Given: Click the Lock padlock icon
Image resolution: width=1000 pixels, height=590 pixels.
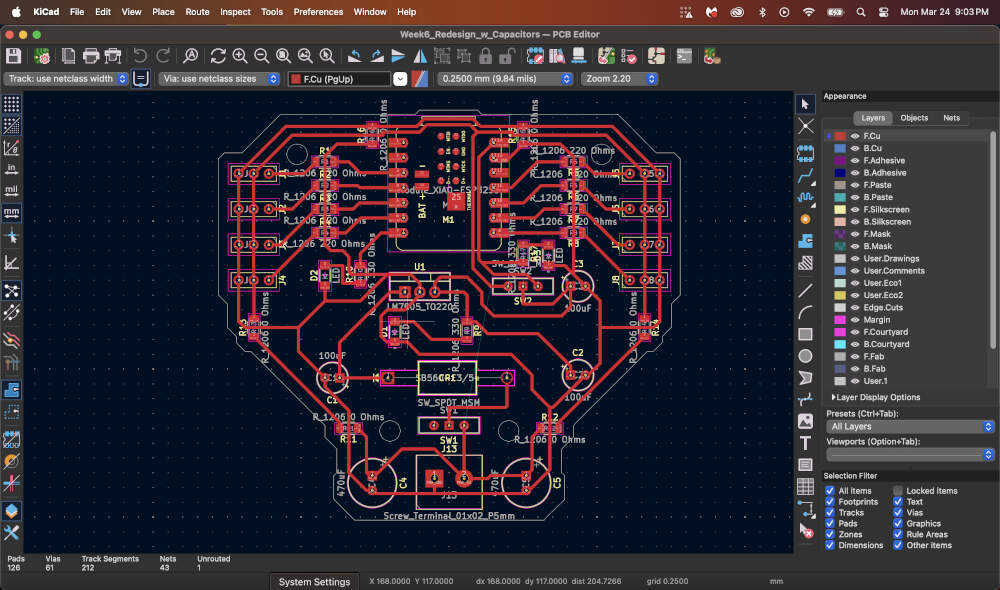Looking at the screenshot, I should (x=485, y=56).
